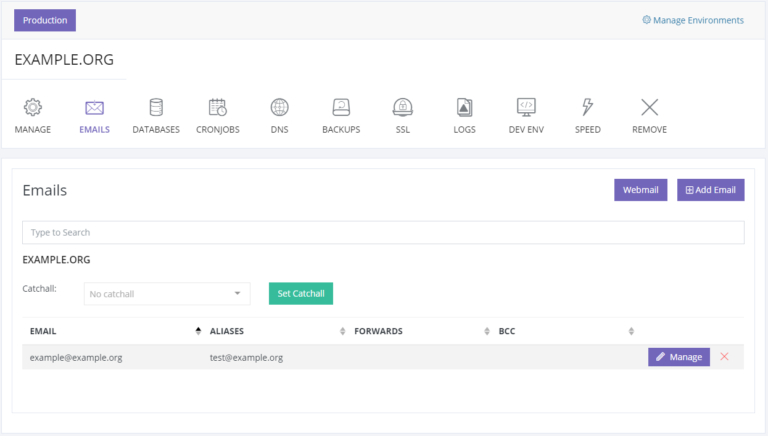Click Manage for example@example.org

(x=679, y=357)
